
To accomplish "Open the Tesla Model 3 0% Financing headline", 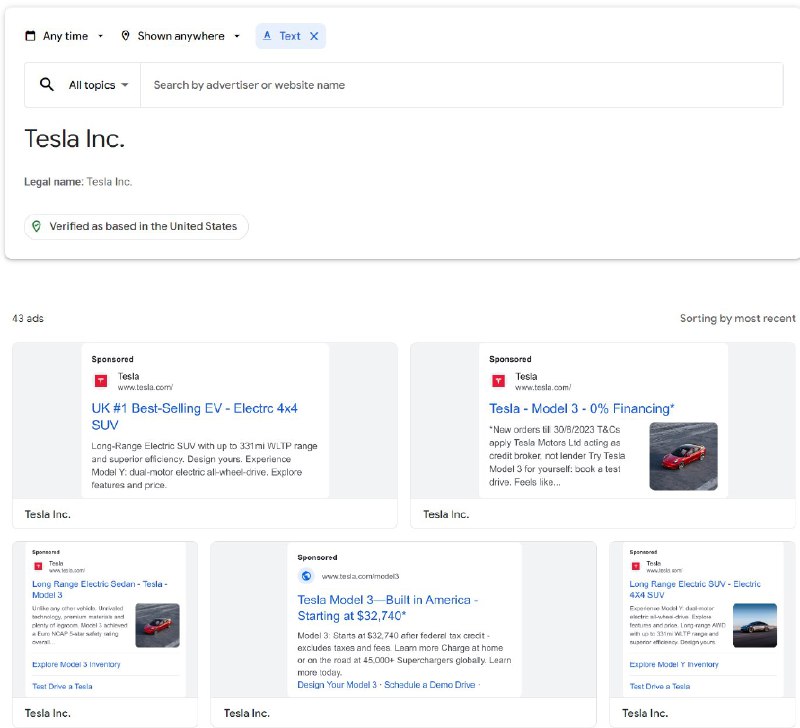I will [x=582, y=409].
